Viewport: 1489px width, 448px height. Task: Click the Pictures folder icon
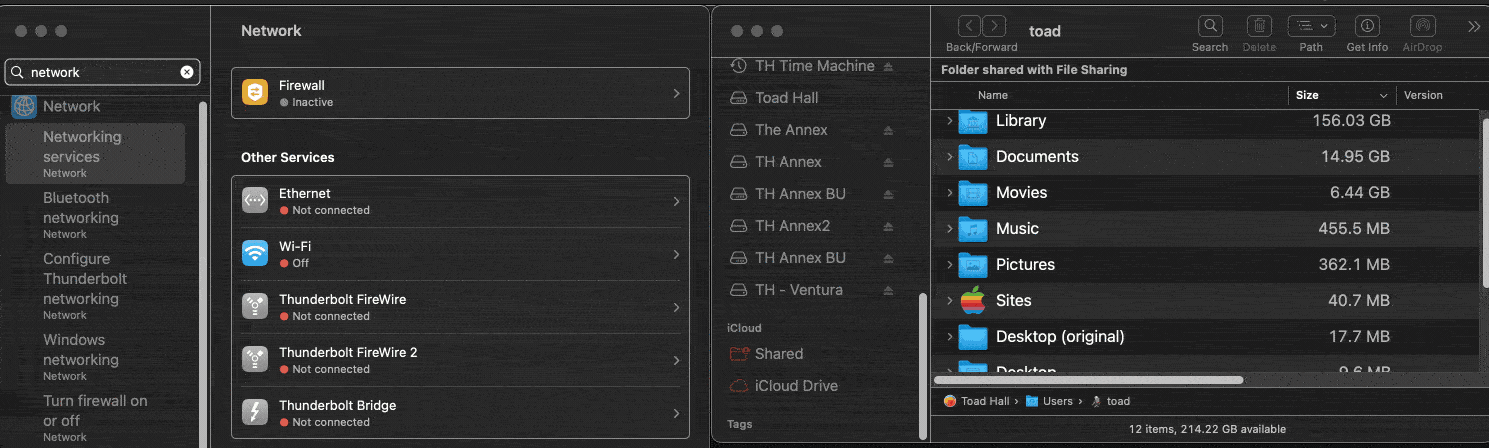point(973,265)
